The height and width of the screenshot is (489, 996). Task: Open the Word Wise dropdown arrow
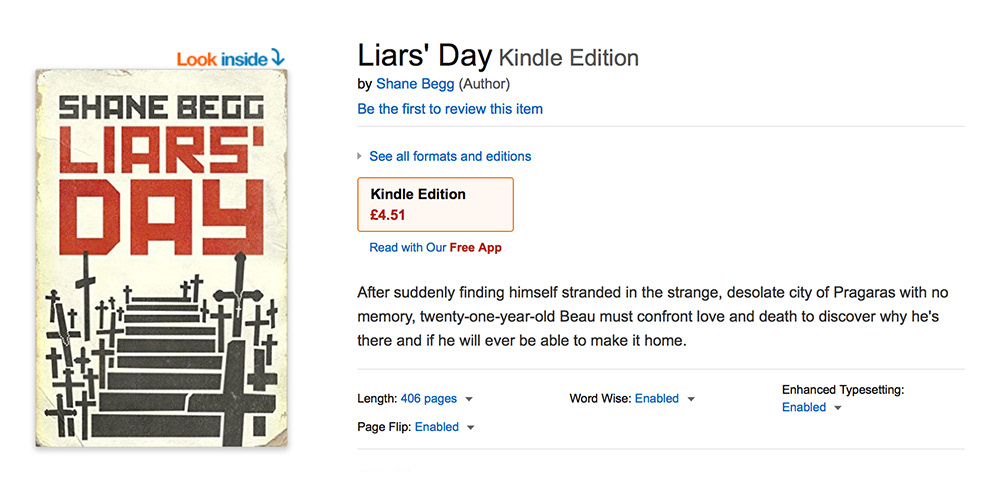click(691, 399)
